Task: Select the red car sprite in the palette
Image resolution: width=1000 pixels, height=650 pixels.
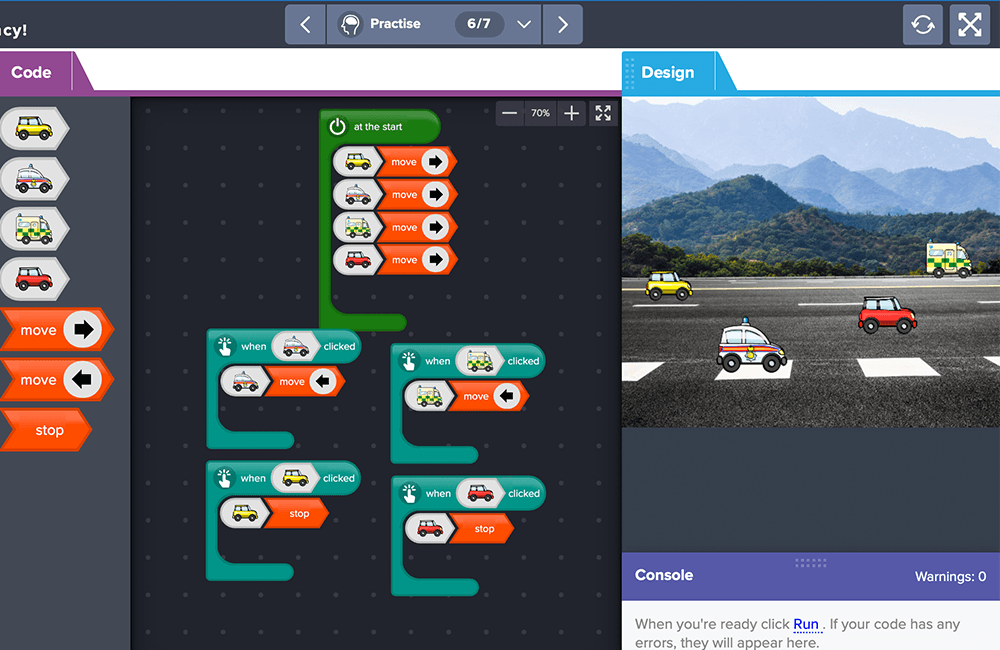Action: tap(35, 279)
